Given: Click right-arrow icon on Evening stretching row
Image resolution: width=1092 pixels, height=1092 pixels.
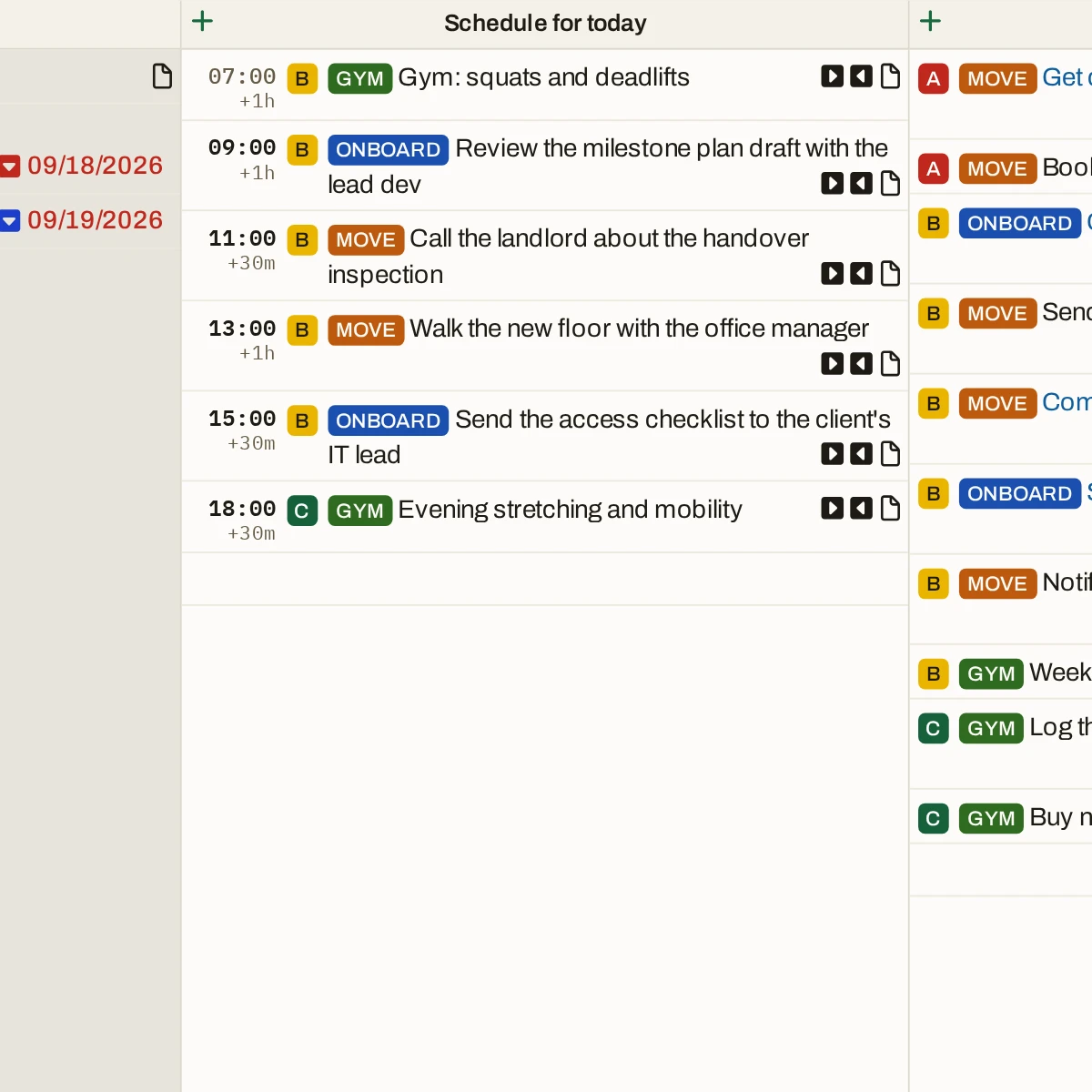Looking at the screenshot, I should (x=832, y=509).
